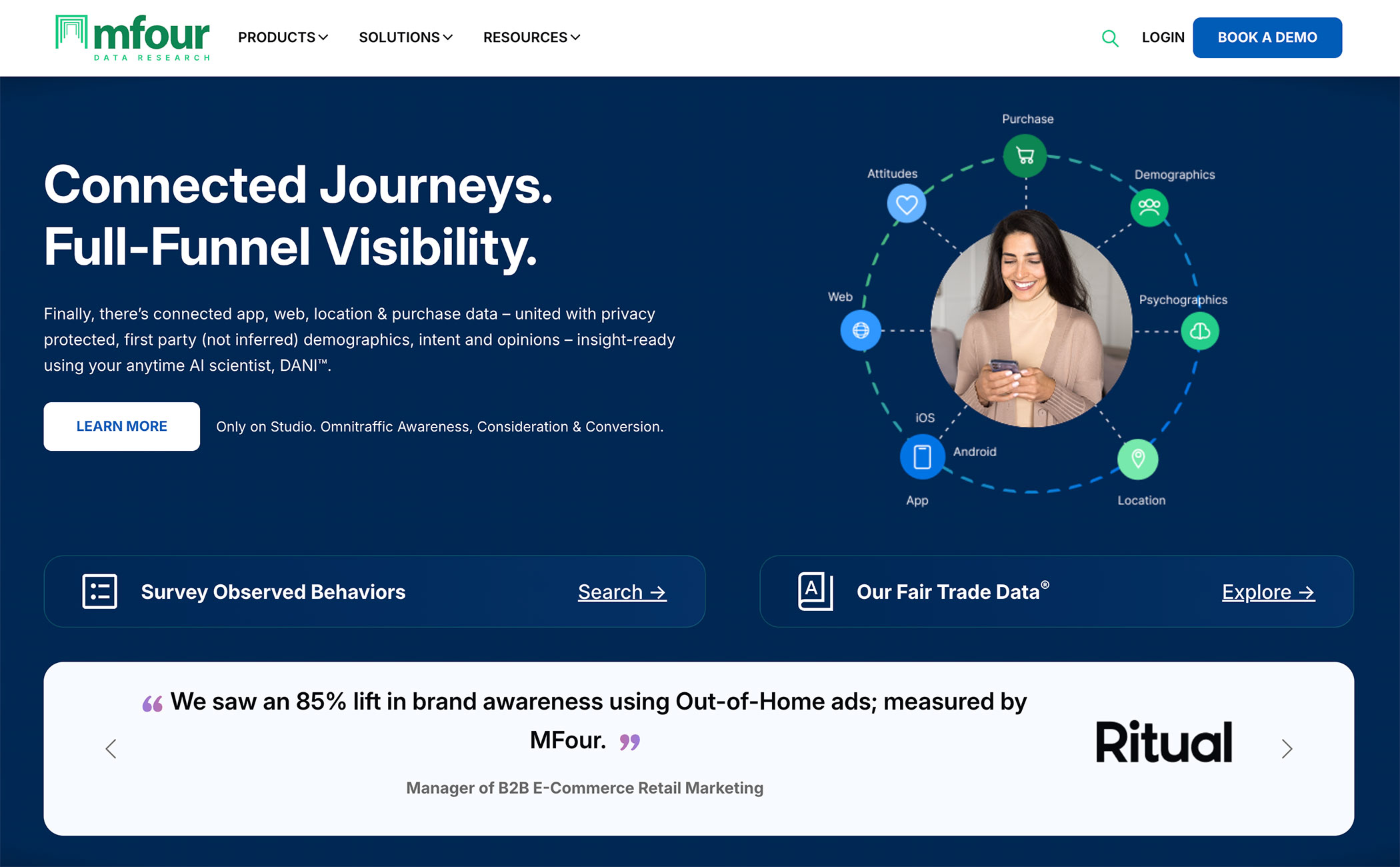Go to previous testimonial with left arrow
Viewport: 1400px width, 867px height.
(x=111, y=748)
